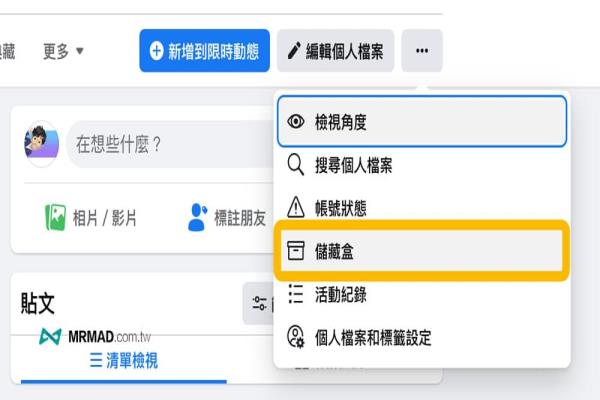Open the three-dot more options button
This screenshot has height=400, width=600.
[422, 51]
